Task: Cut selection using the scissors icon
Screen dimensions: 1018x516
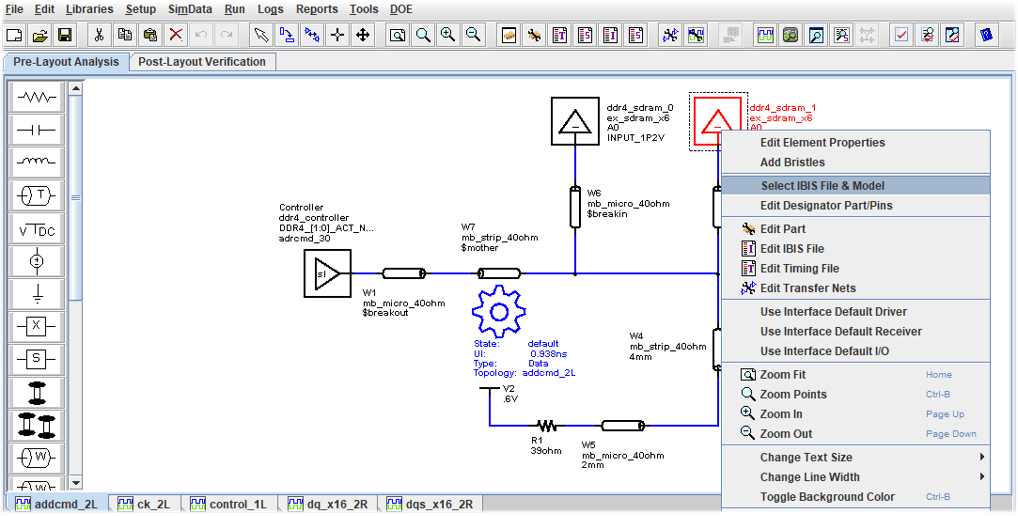Action: point(99,35)
